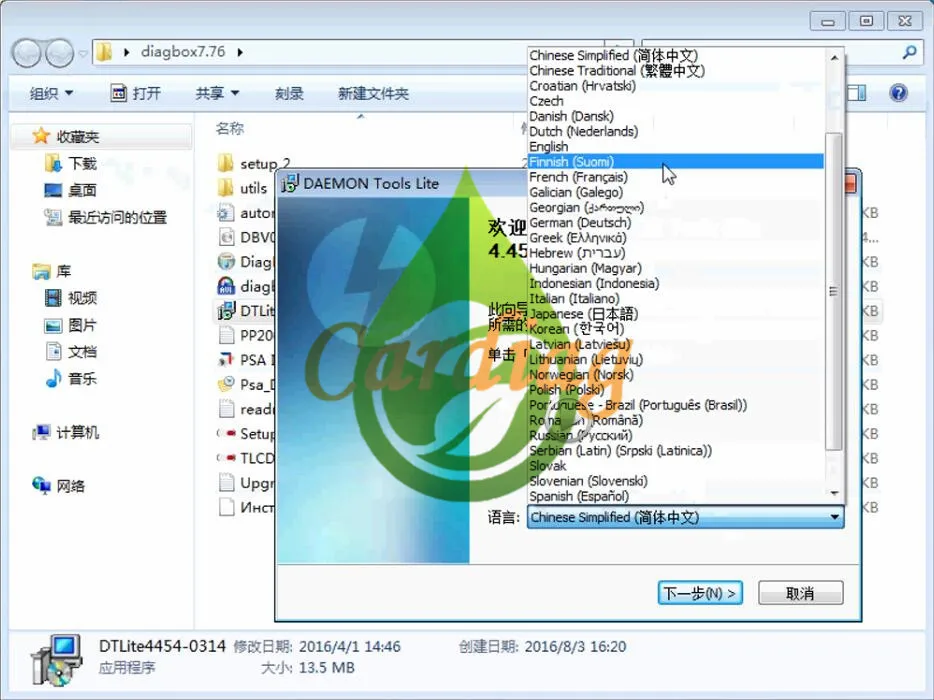This screenshot has width=934, height=700.
Task: Select Dutch (Nederlands) option
Action: tap(675, 131)
